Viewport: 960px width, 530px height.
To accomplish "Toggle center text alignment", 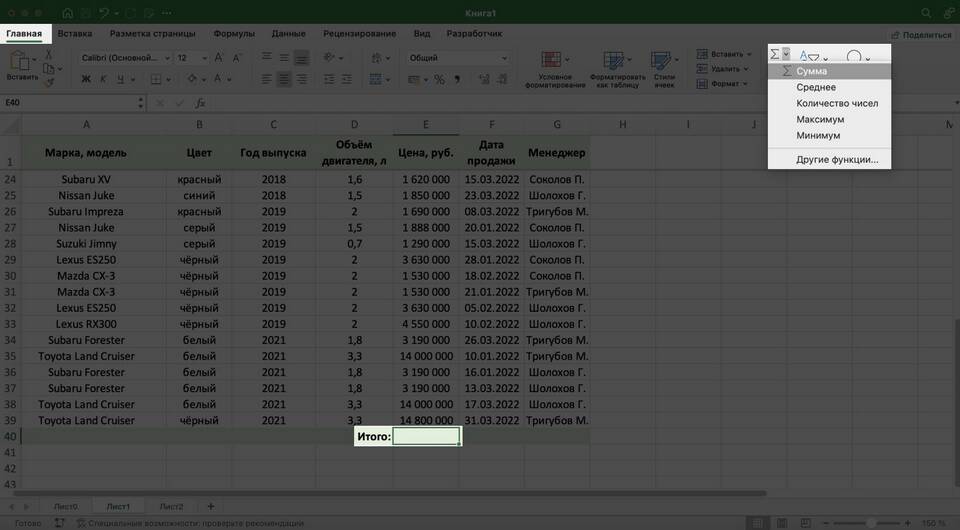I will [x=284, y=80].
